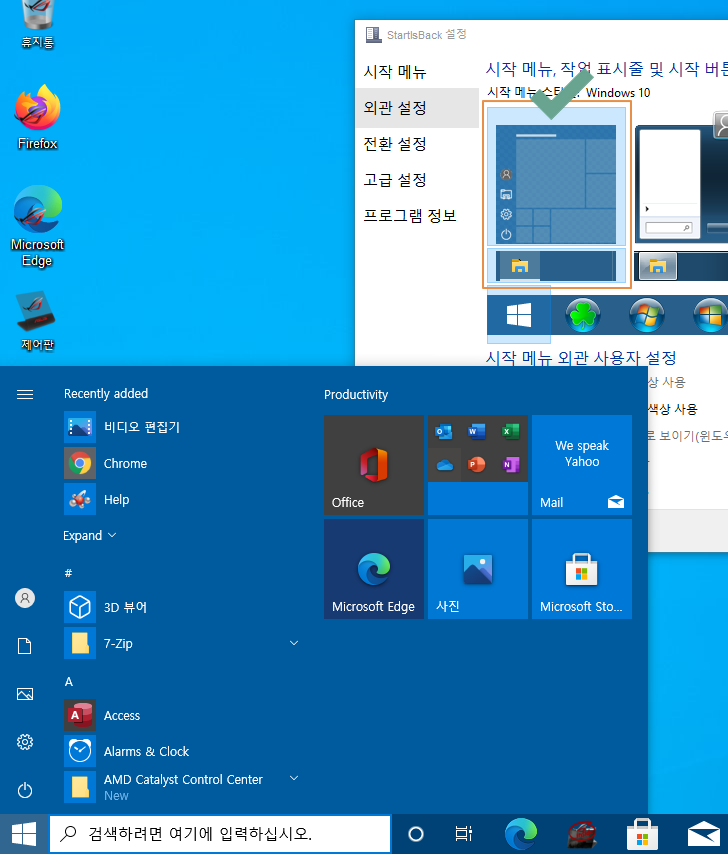Click the hamburger menu in Start menu
This screenshot has height=854, width=728.
click(x=25, y=394)
